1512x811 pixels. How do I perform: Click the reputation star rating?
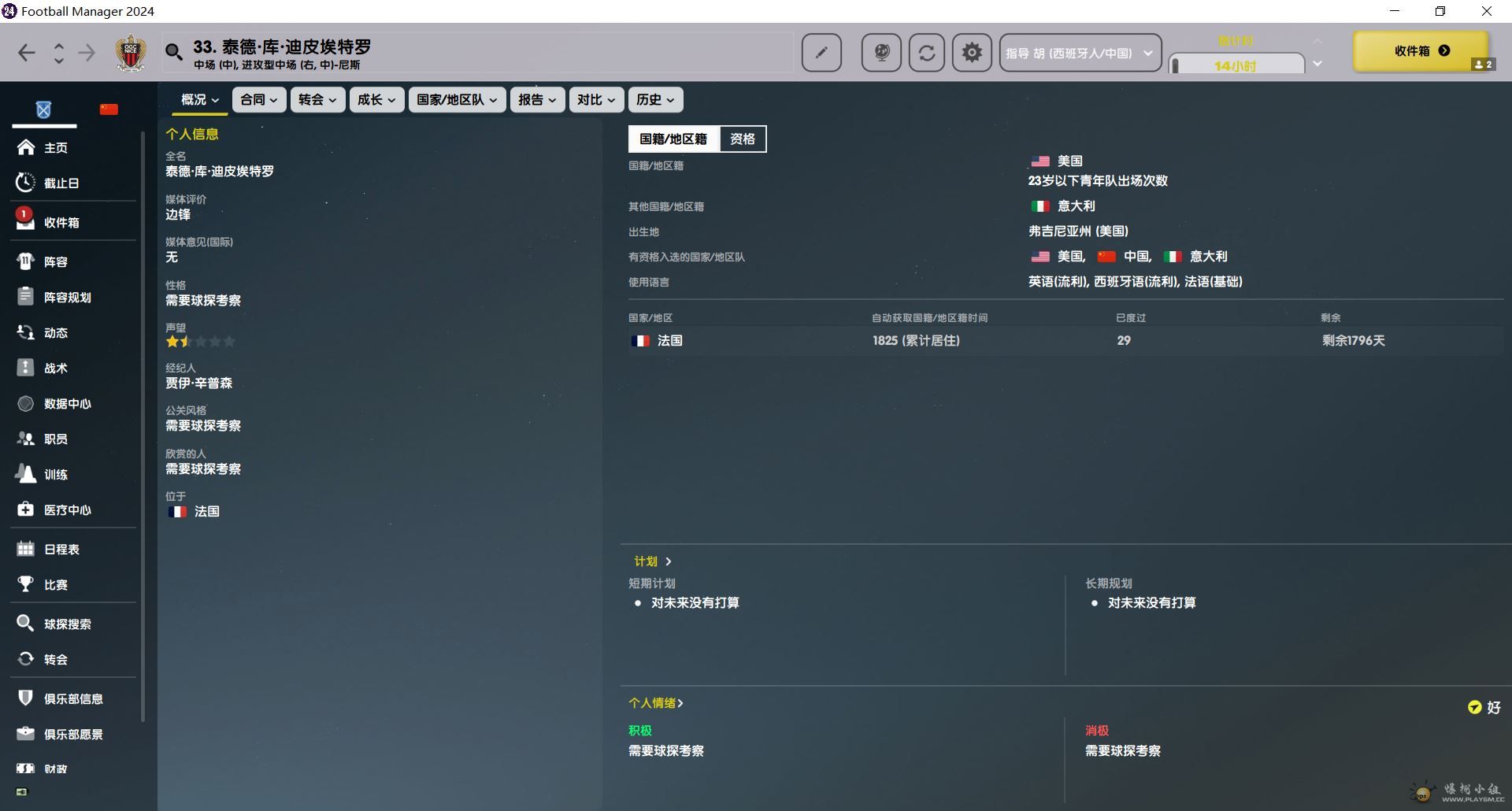[200, 342]
